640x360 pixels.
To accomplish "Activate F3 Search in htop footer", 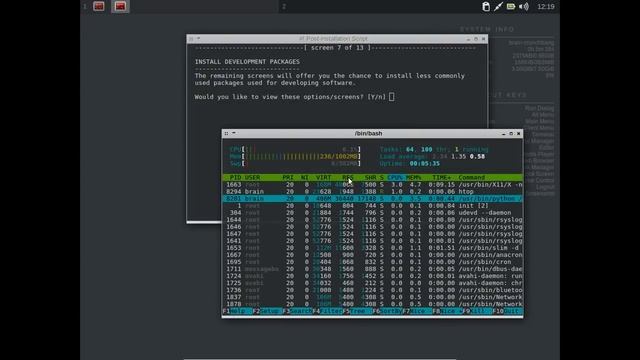I will pos(298,311).
